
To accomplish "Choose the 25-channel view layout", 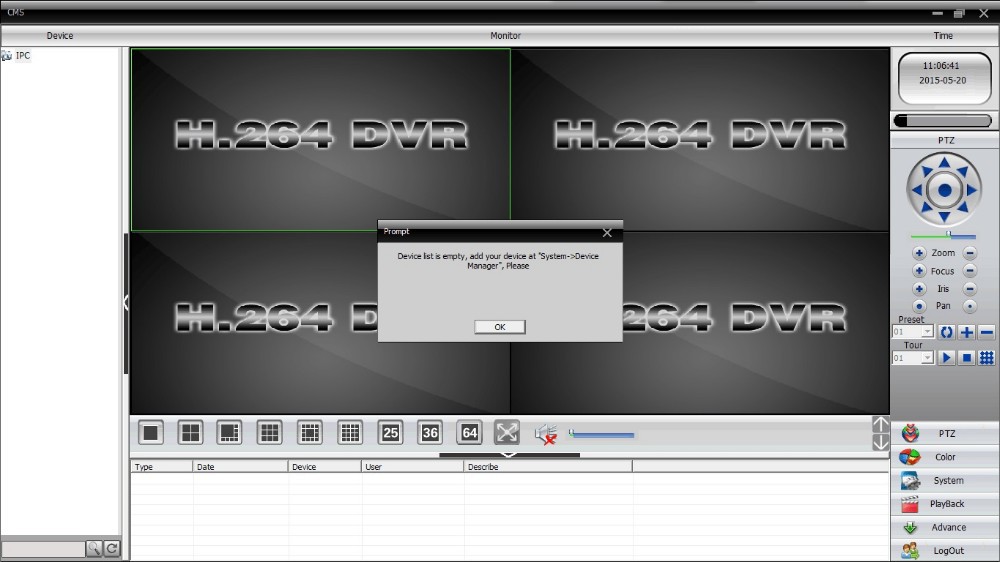I will tap(390, 432).
